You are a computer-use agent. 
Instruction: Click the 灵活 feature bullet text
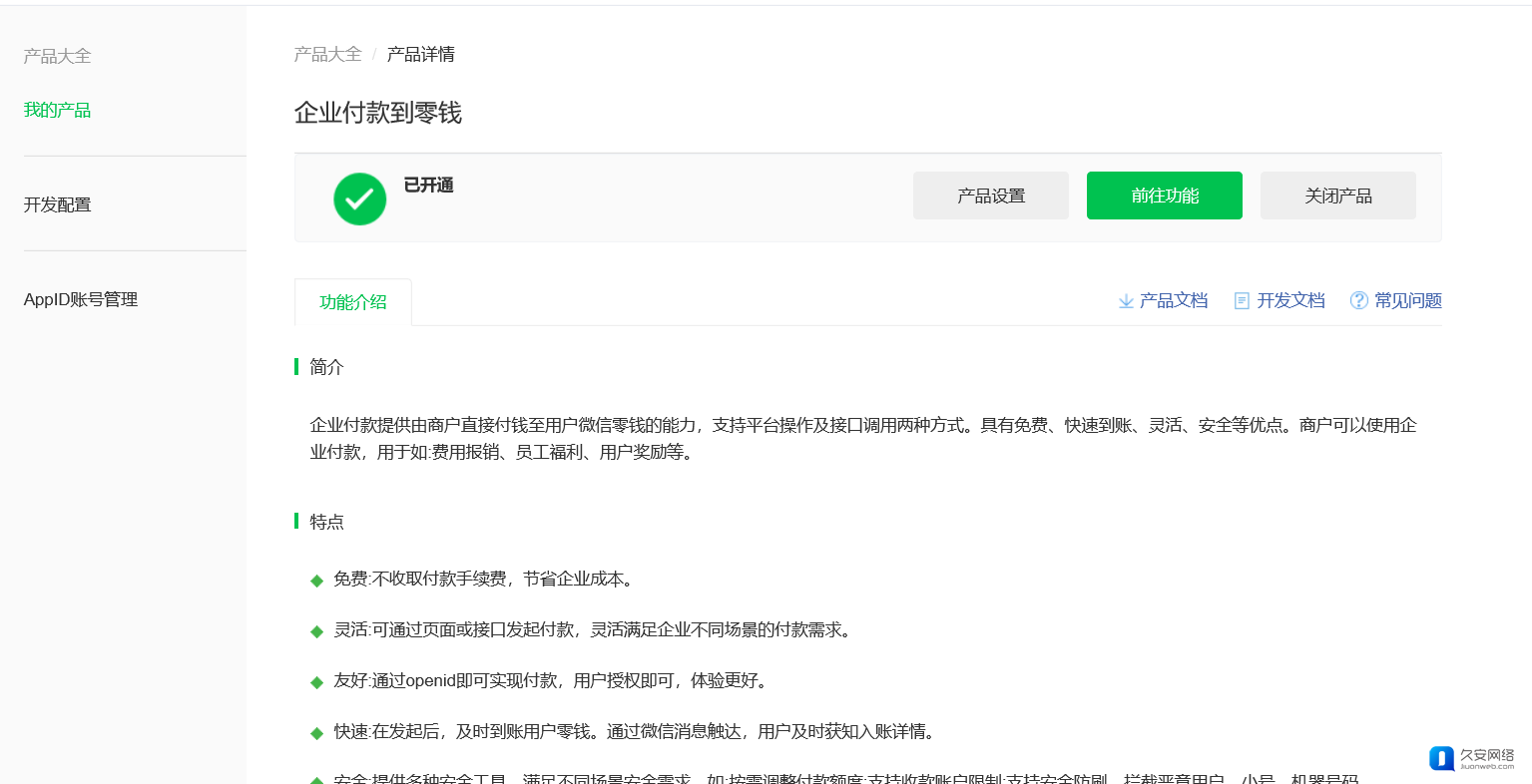[x=595, y=629]
